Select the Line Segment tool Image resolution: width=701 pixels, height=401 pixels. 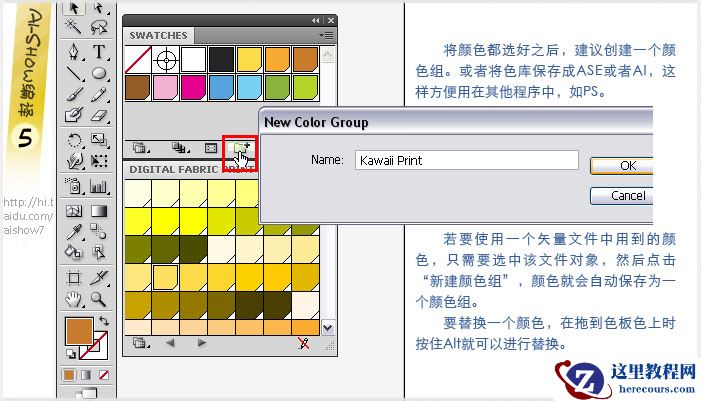[74, 73]
